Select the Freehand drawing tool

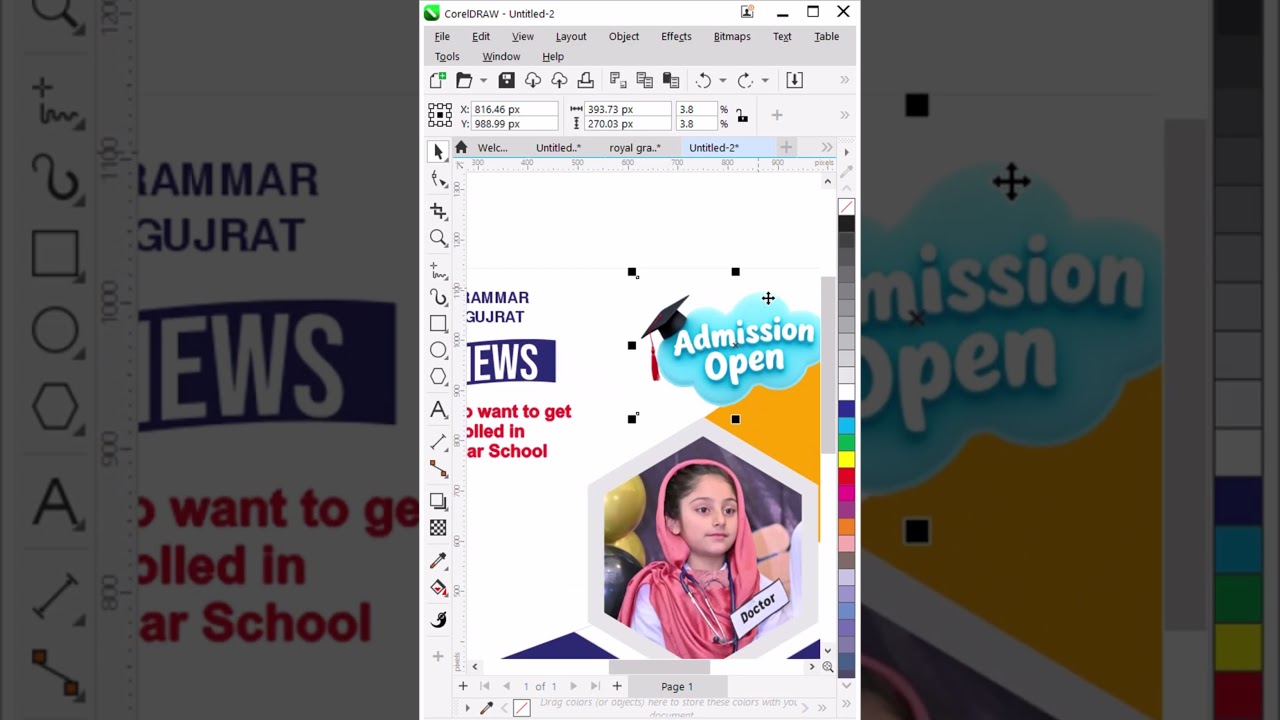click(438, 271)
